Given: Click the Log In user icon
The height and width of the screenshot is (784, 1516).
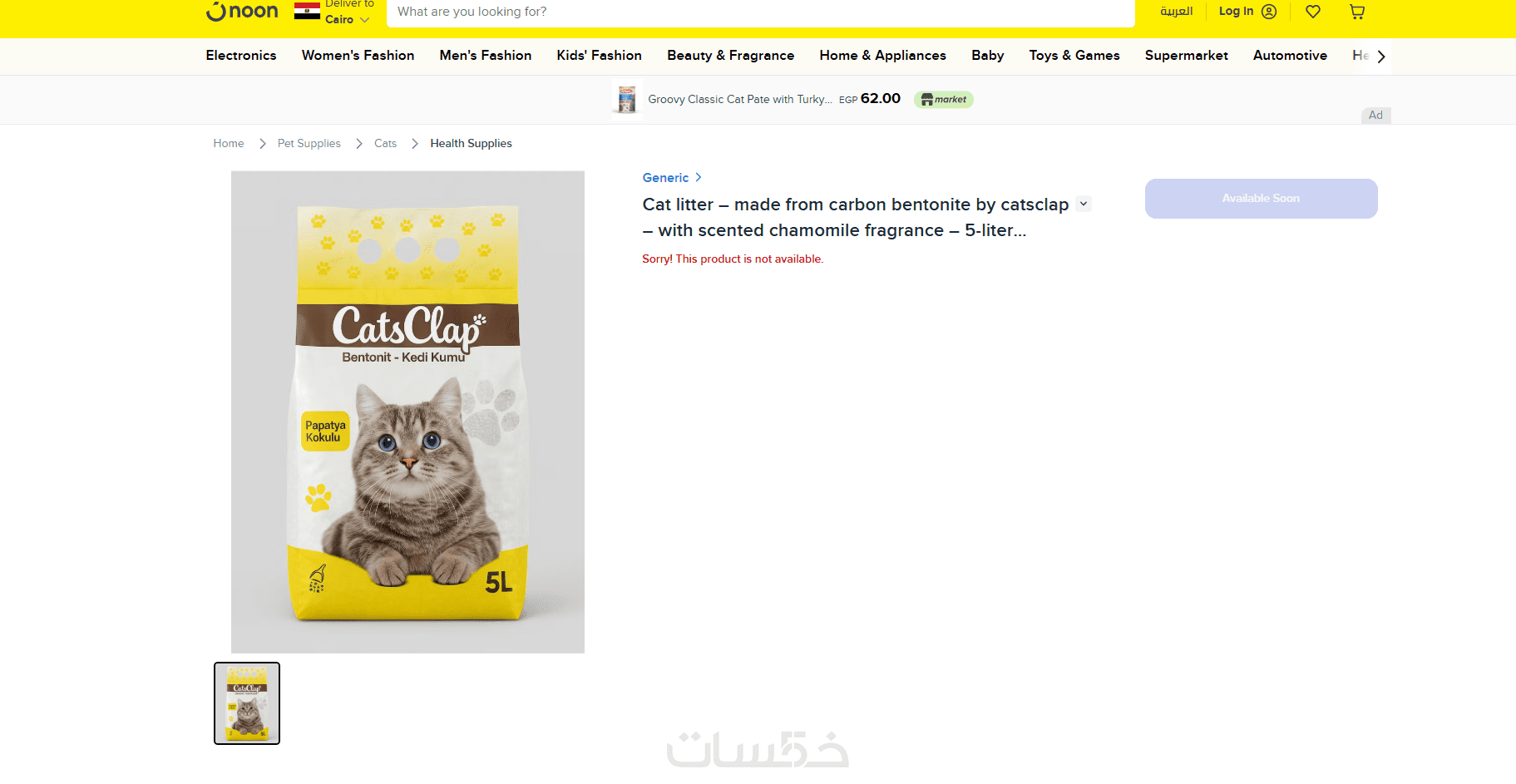Looking at the screenshot, I should click(1269, 12).
